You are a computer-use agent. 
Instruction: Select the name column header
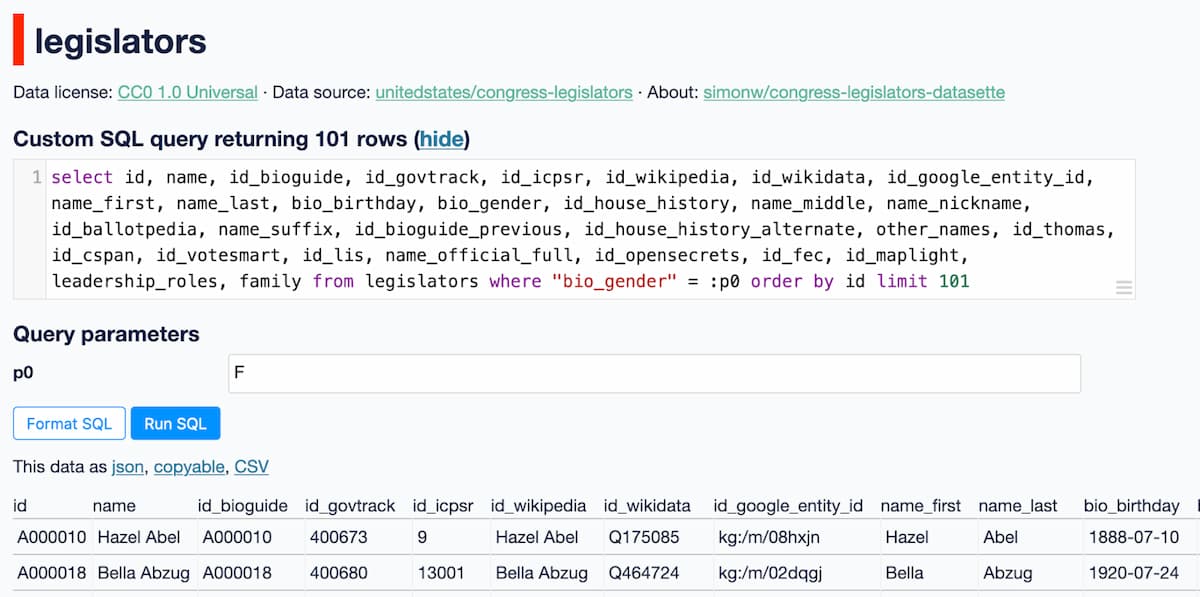[114, 505]
